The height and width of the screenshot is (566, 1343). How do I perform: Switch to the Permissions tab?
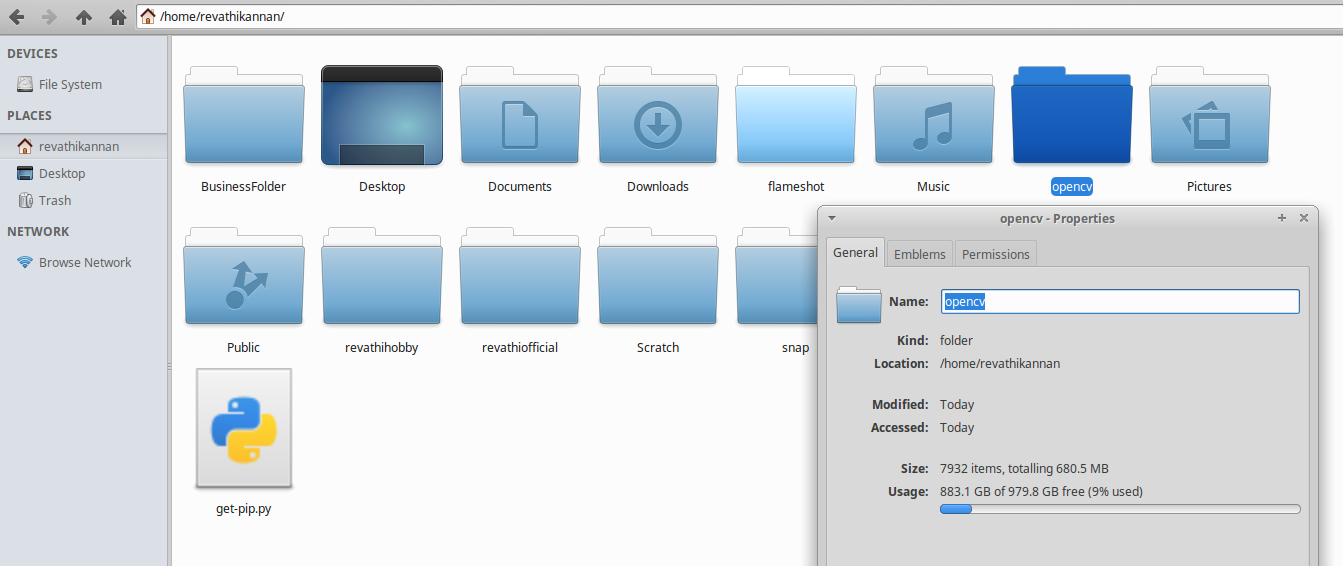(x=996, y=254)
